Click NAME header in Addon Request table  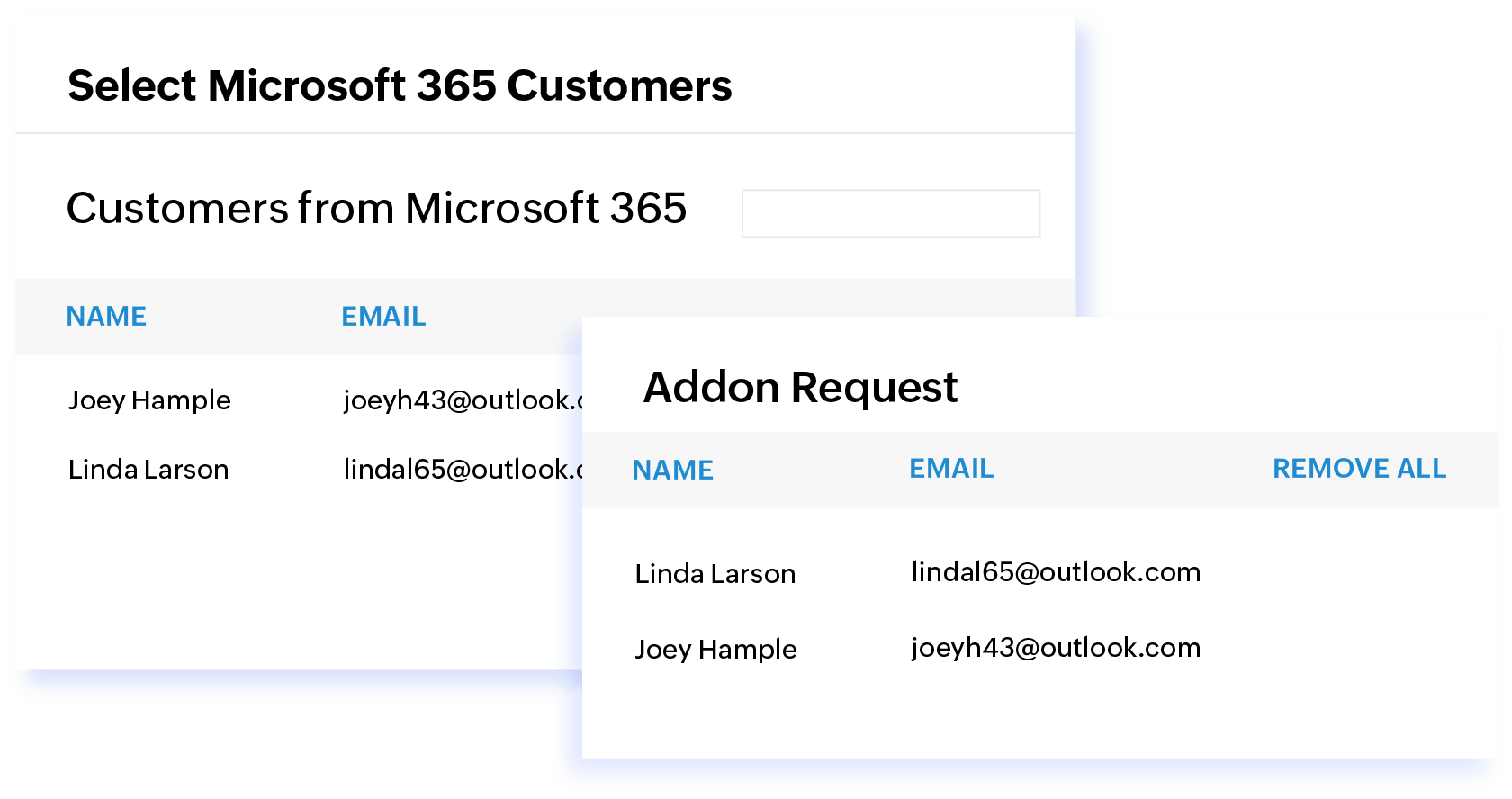672,470
